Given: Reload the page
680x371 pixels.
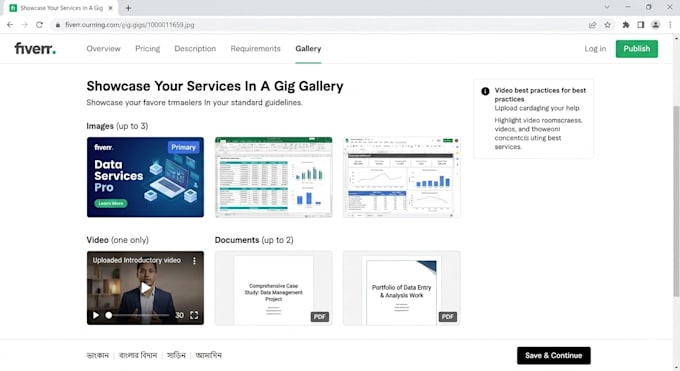Looking at the screenshot, I should (39, 25).
